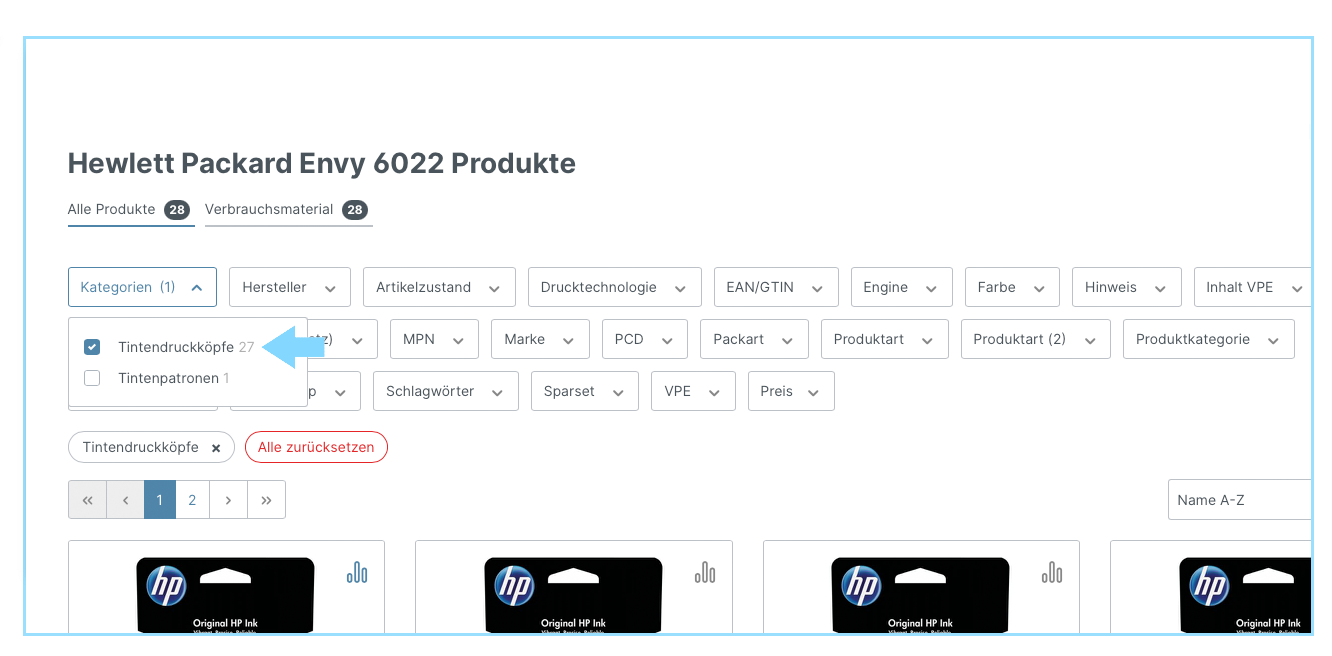Select page 1 in the pagination
This screenshot has height=656, width=1332.
pyautogui.click(x=160, y=500)
